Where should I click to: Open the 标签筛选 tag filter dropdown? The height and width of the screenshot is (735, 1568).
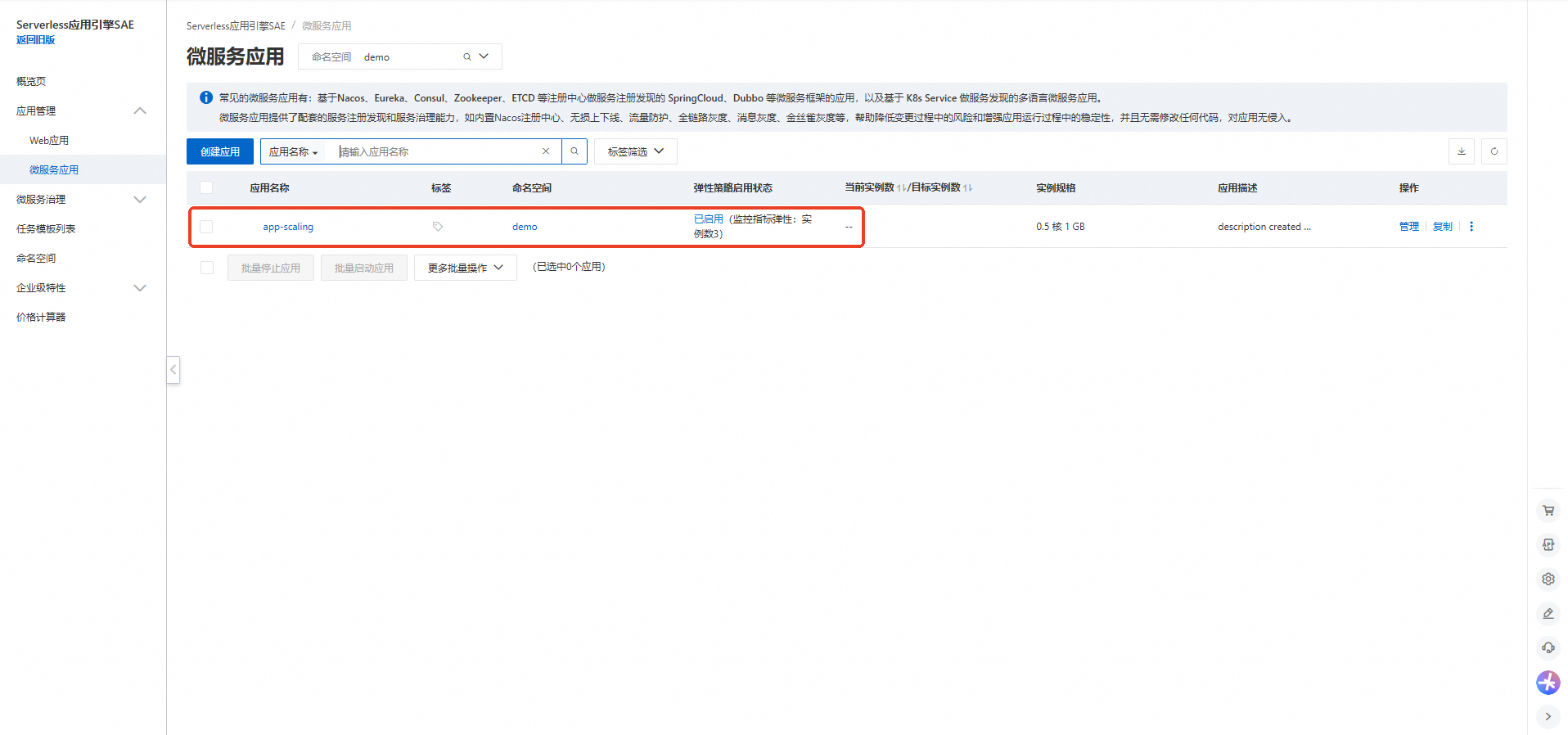coord(636,151)
